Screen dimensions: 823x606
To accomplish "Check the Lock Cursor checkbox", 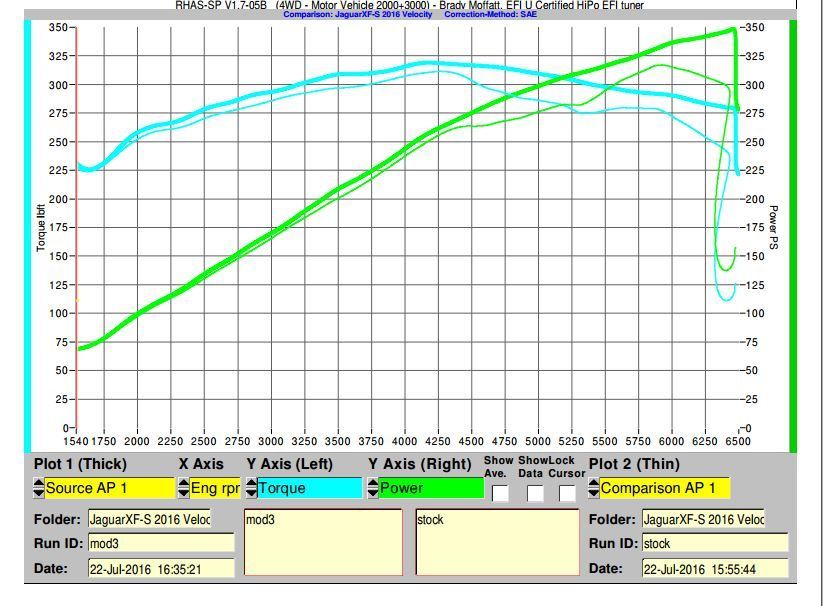I will pyautogui.click(x=567, y=493).
